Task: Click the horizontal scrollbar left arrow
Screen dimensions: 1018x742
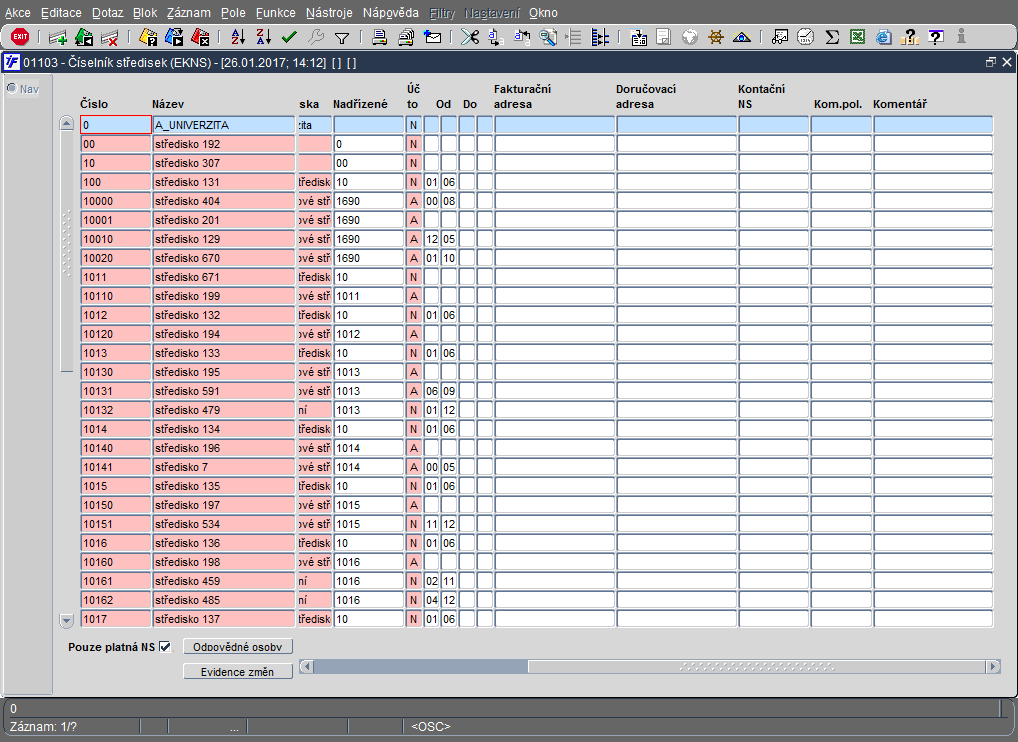Action: [306, 667]
